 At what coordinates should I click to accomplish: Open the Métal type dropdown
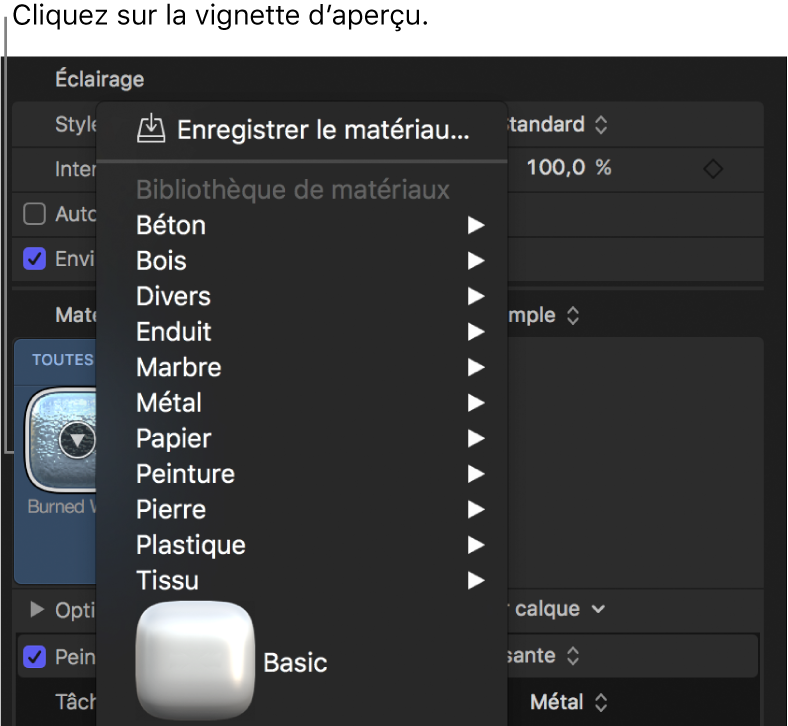569,702
